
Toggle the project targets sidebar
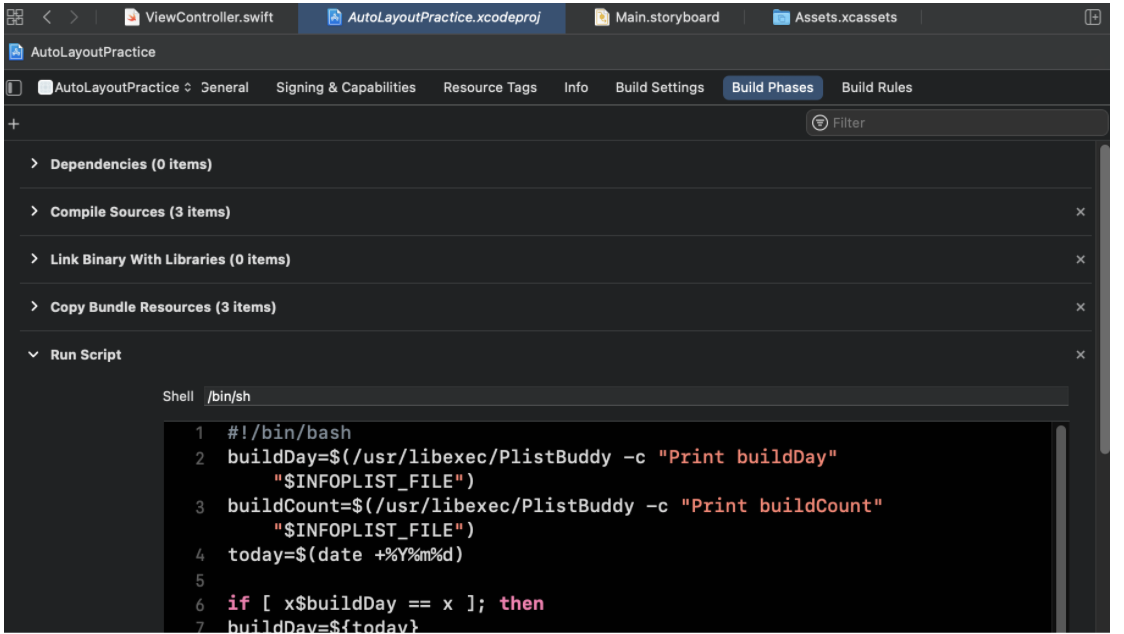pyautogui.click(x=14, y=87)
